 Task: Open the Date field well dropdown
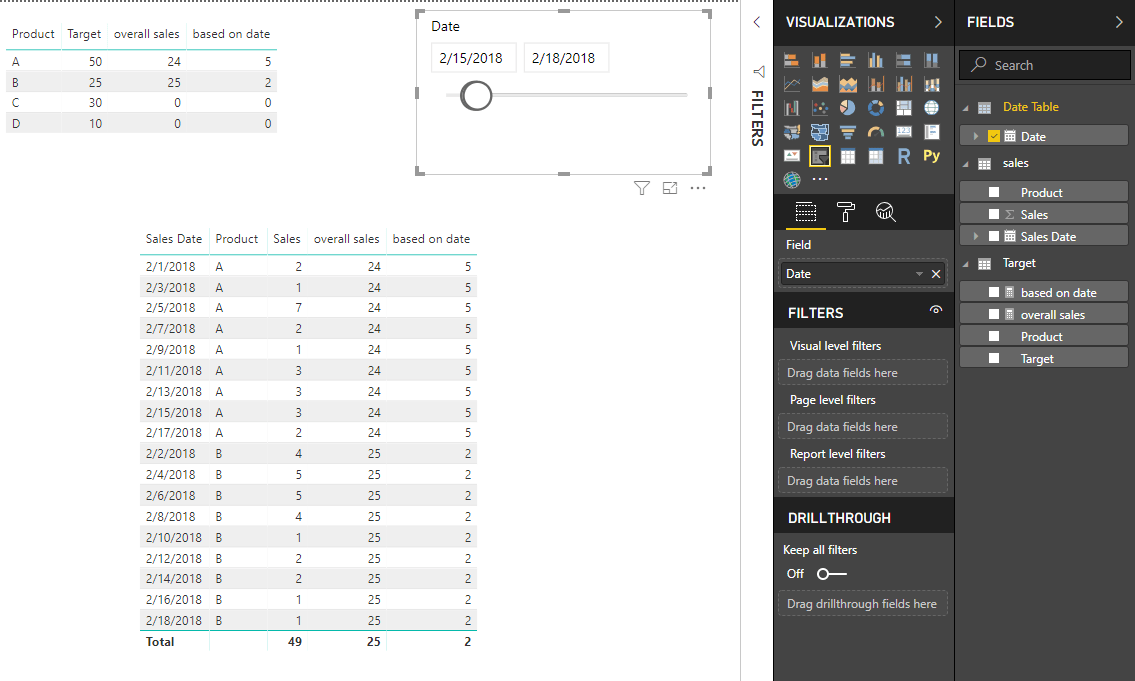tap(919, 274)
